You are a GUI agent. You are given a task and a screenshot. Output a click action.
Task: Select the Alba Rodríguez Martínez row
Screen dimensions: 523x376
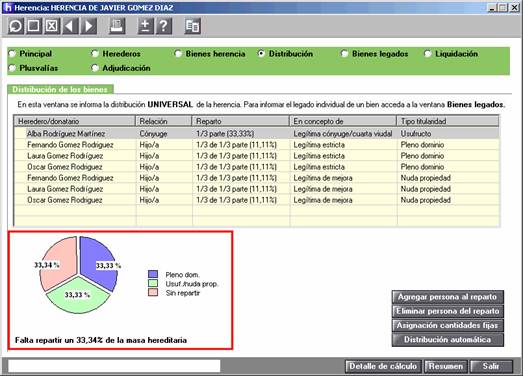257,134
